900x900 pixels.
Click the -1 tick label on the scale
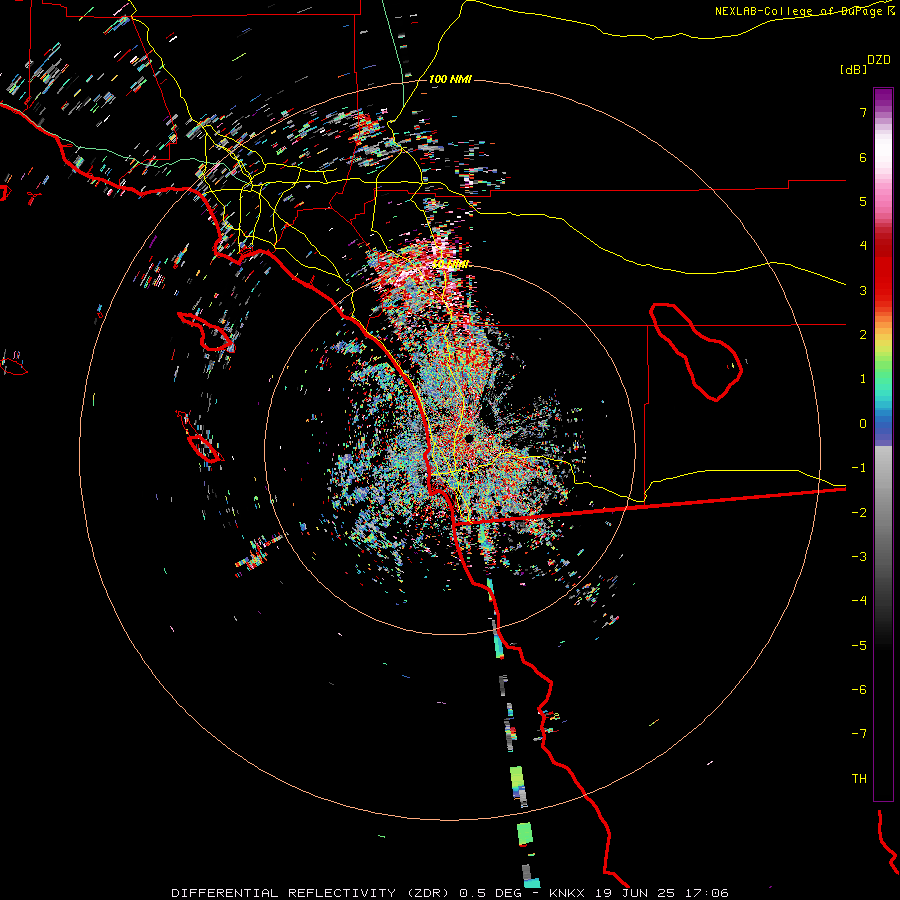coord(859,468)
